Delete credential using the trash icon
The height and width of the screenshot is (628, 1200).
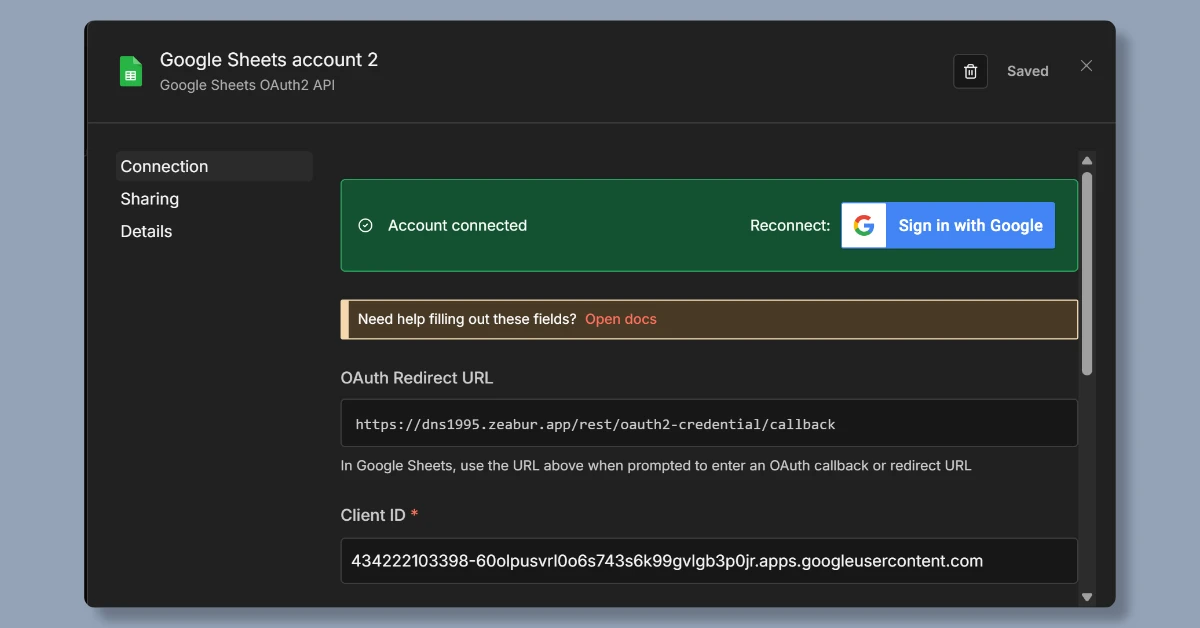point(970,71)
